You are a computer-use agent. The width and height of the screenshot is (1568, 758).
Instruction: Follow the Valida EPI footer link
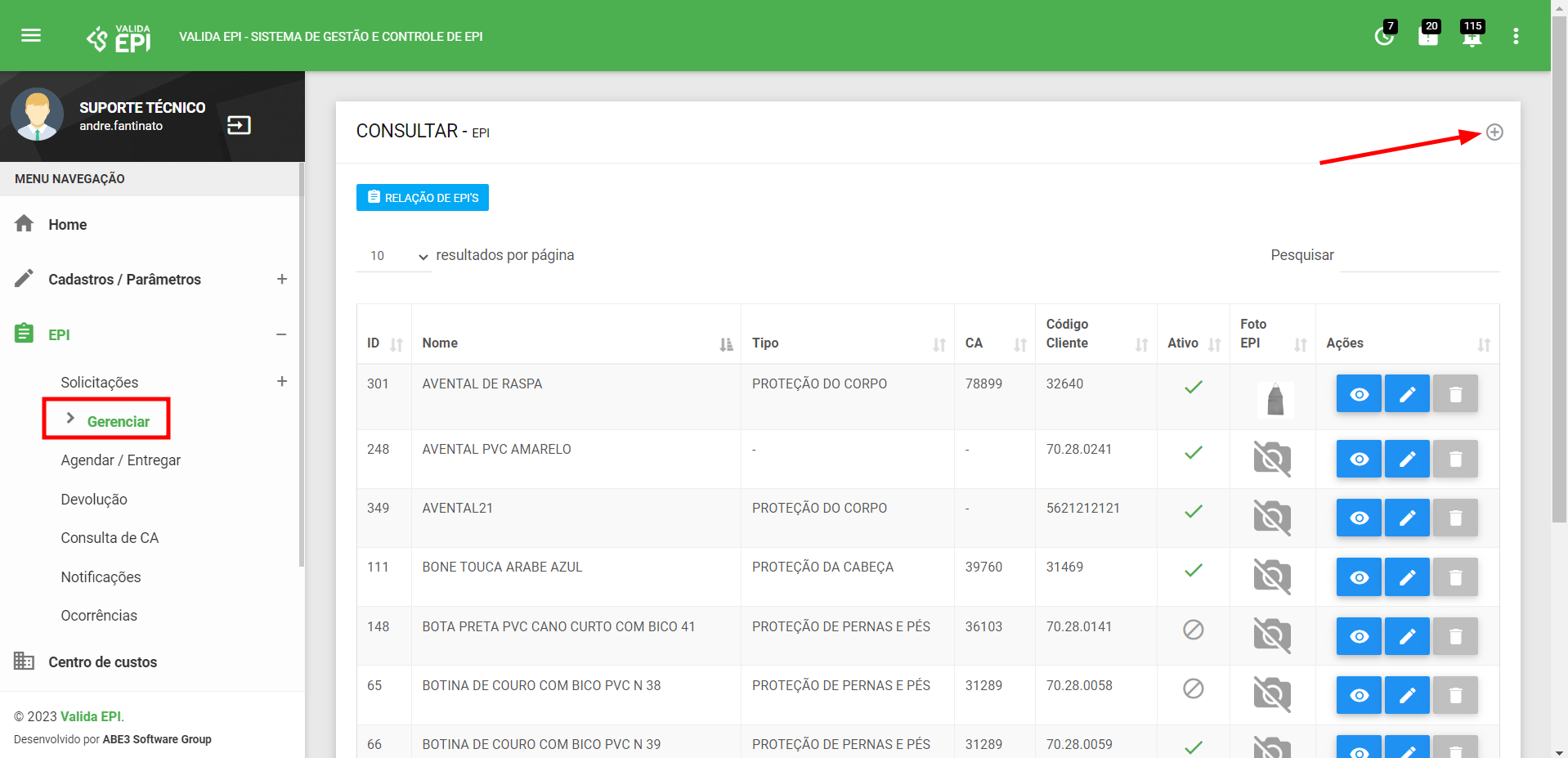tap(91, 716)
